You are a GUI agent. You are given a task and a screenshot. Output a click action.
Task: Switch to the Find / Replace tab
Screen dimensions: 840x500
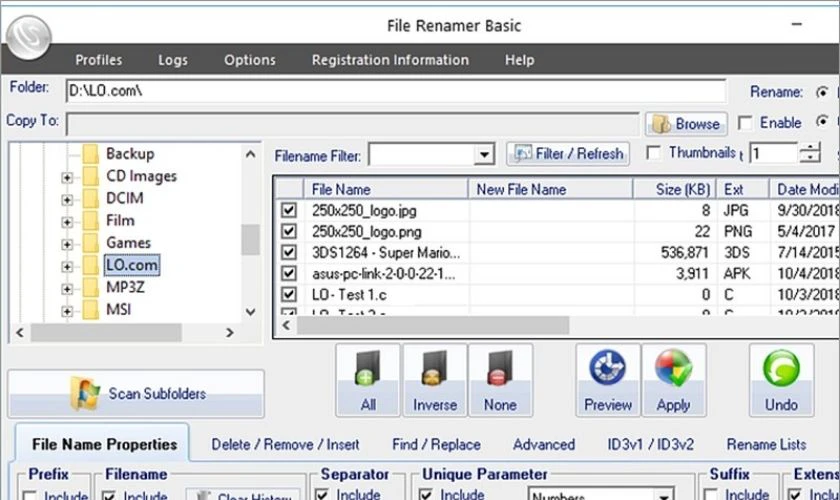pyautogui.click(x=436, y=444)
